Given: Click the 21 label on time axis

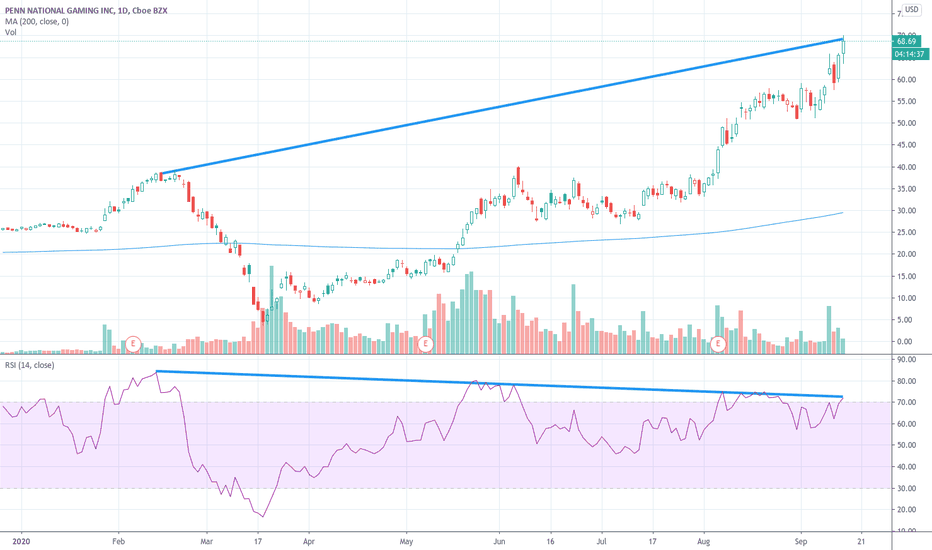Looking at the screenshot, I should (x=862, y=542).
